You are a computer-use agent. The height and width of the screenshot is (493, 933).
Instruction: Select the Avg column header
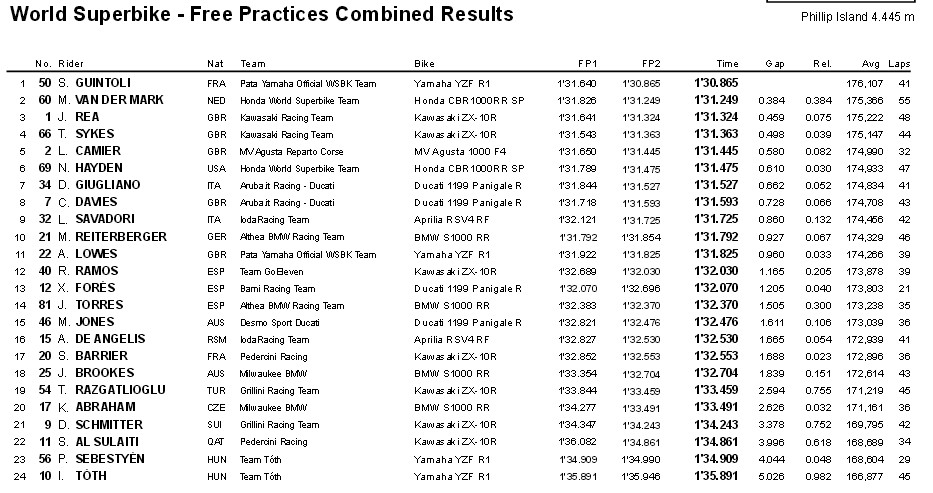click(x=871, y=64)
